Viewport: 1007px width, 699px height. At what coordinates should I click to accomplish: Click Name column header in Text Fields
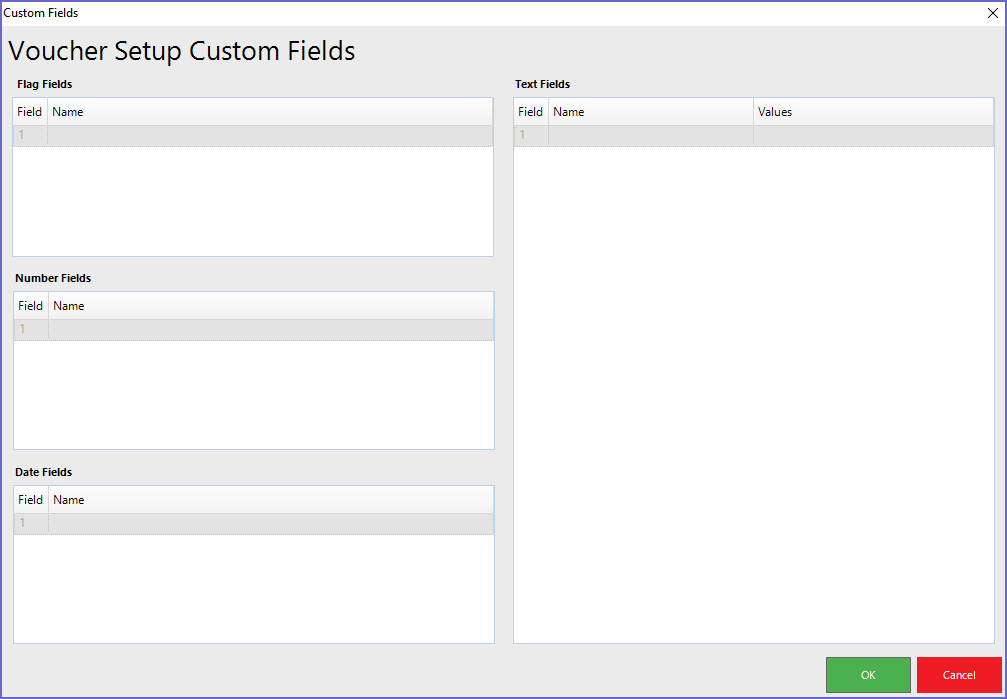point(650,112)
